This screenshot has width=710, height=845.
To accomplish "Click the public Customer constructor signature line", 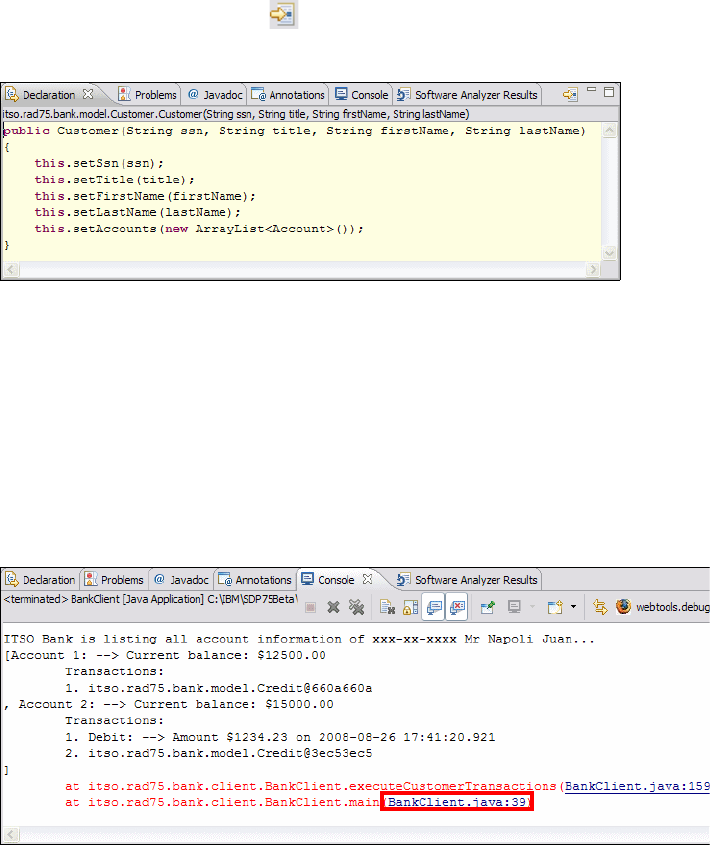I will point(294,131).
